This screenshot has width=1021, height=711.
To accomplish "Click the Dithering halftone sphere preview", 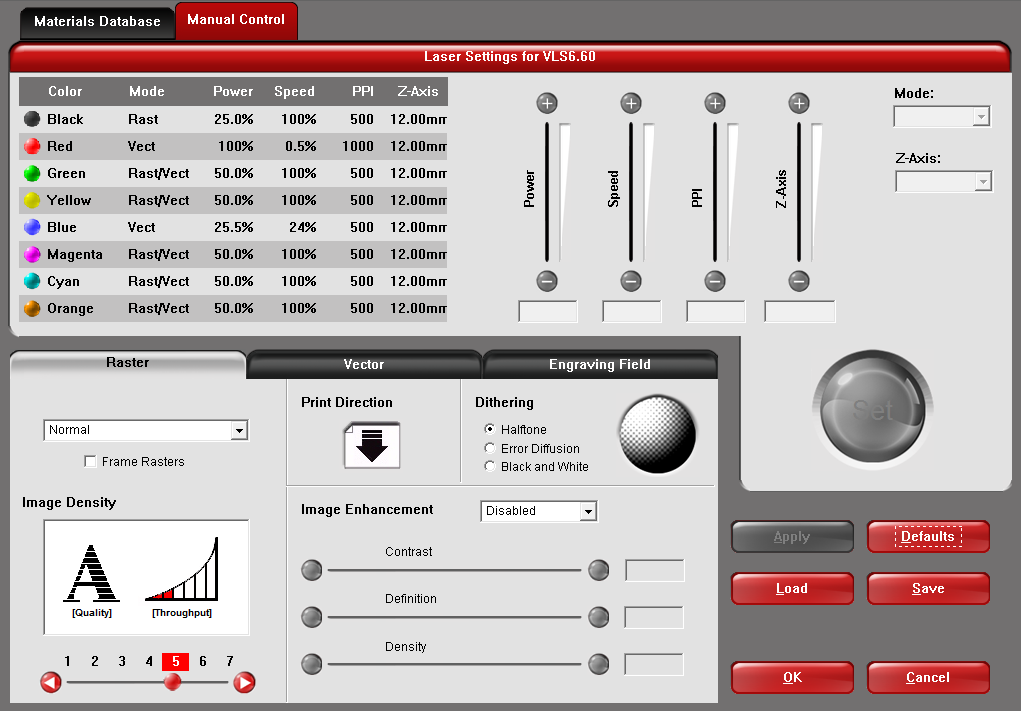I will 657,434.
